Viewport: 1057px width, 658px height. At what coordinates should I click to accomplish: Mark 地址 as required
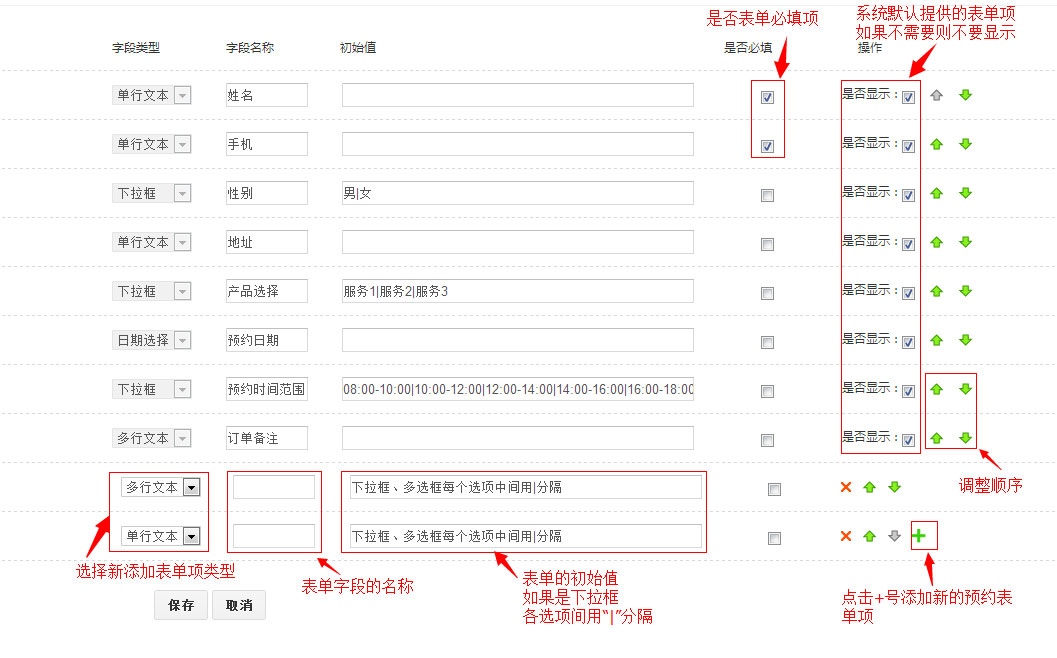(x=767, y=244)
